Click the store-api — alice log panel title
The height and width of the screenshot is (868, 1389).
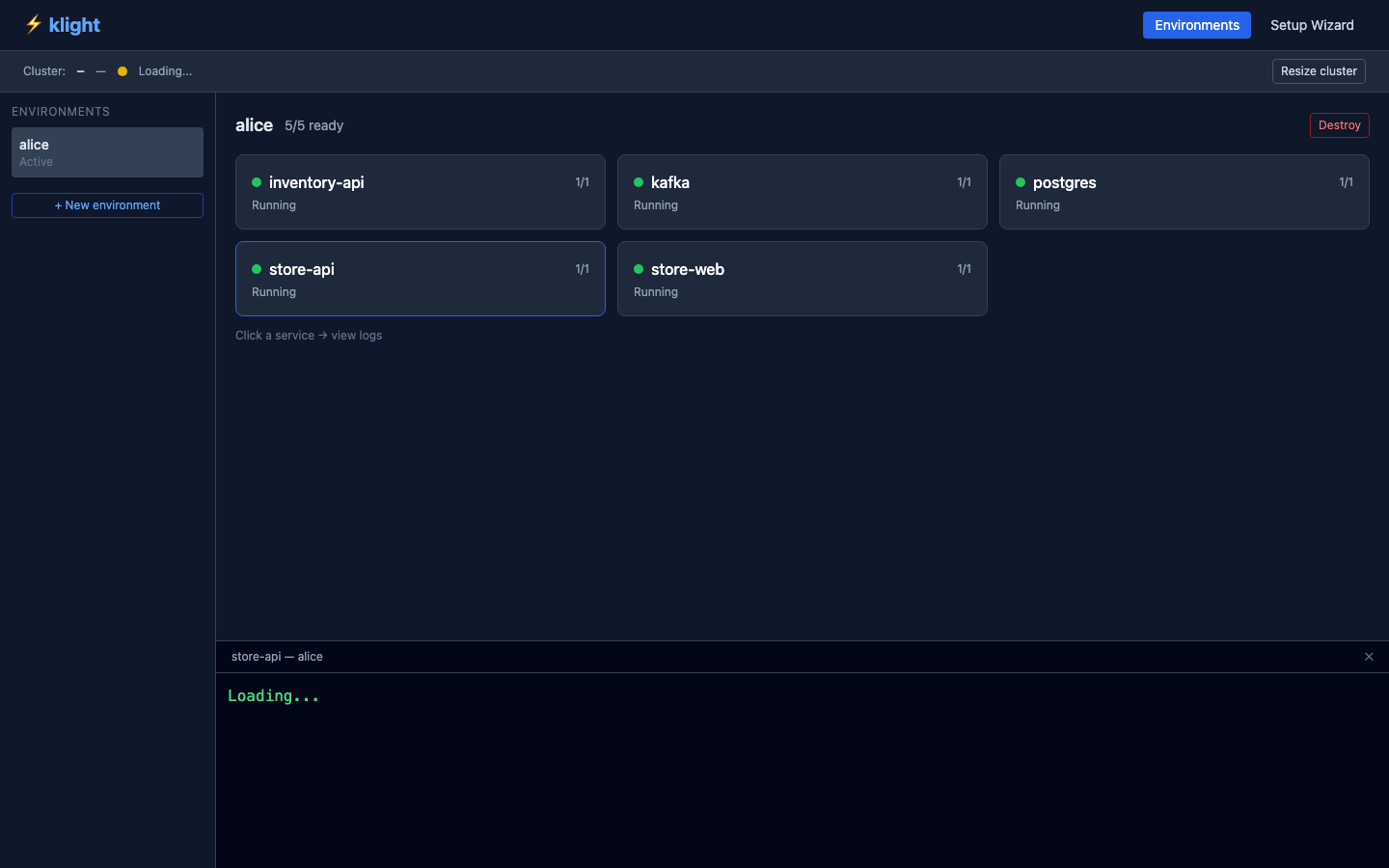point(277,657)
